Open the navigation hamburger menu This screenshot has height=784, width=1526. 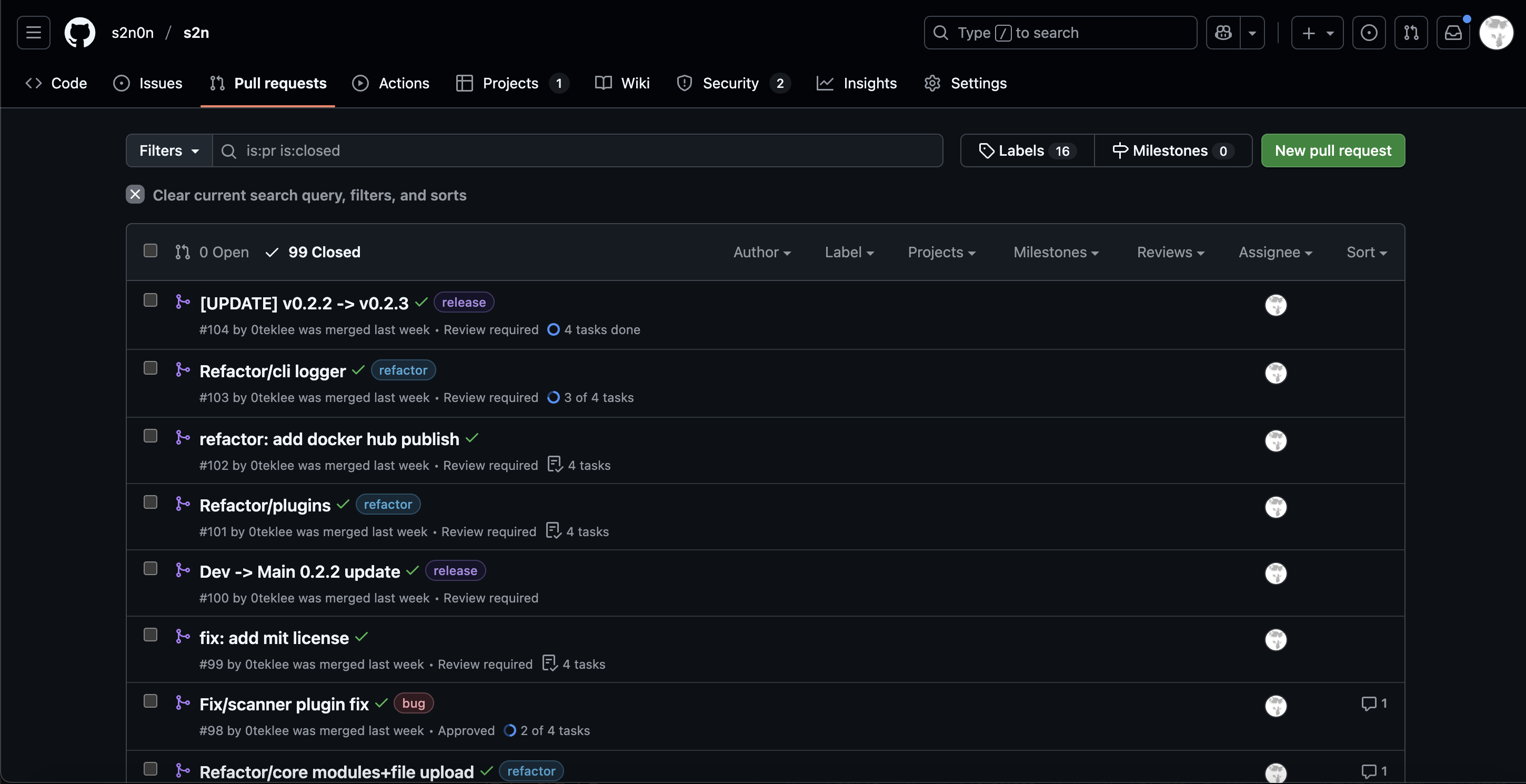[x=33, y=32]
